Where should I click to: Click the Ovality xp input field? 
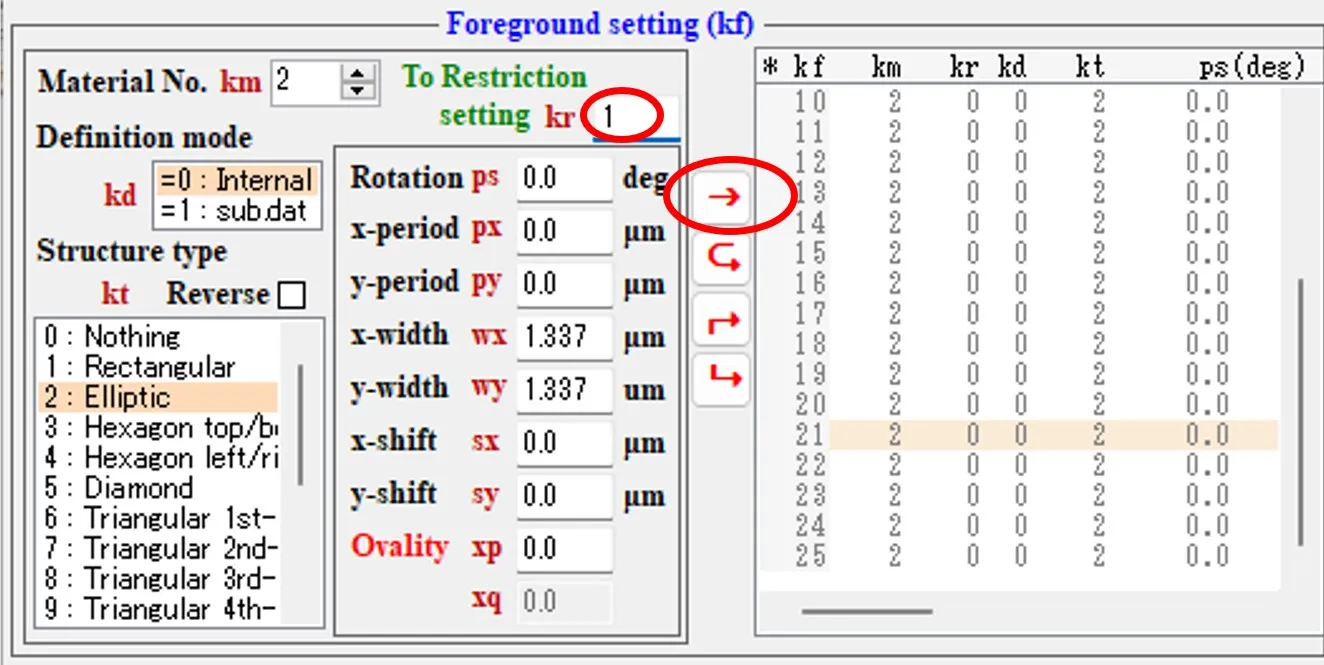pyautogui.click(x=564, y=548)
